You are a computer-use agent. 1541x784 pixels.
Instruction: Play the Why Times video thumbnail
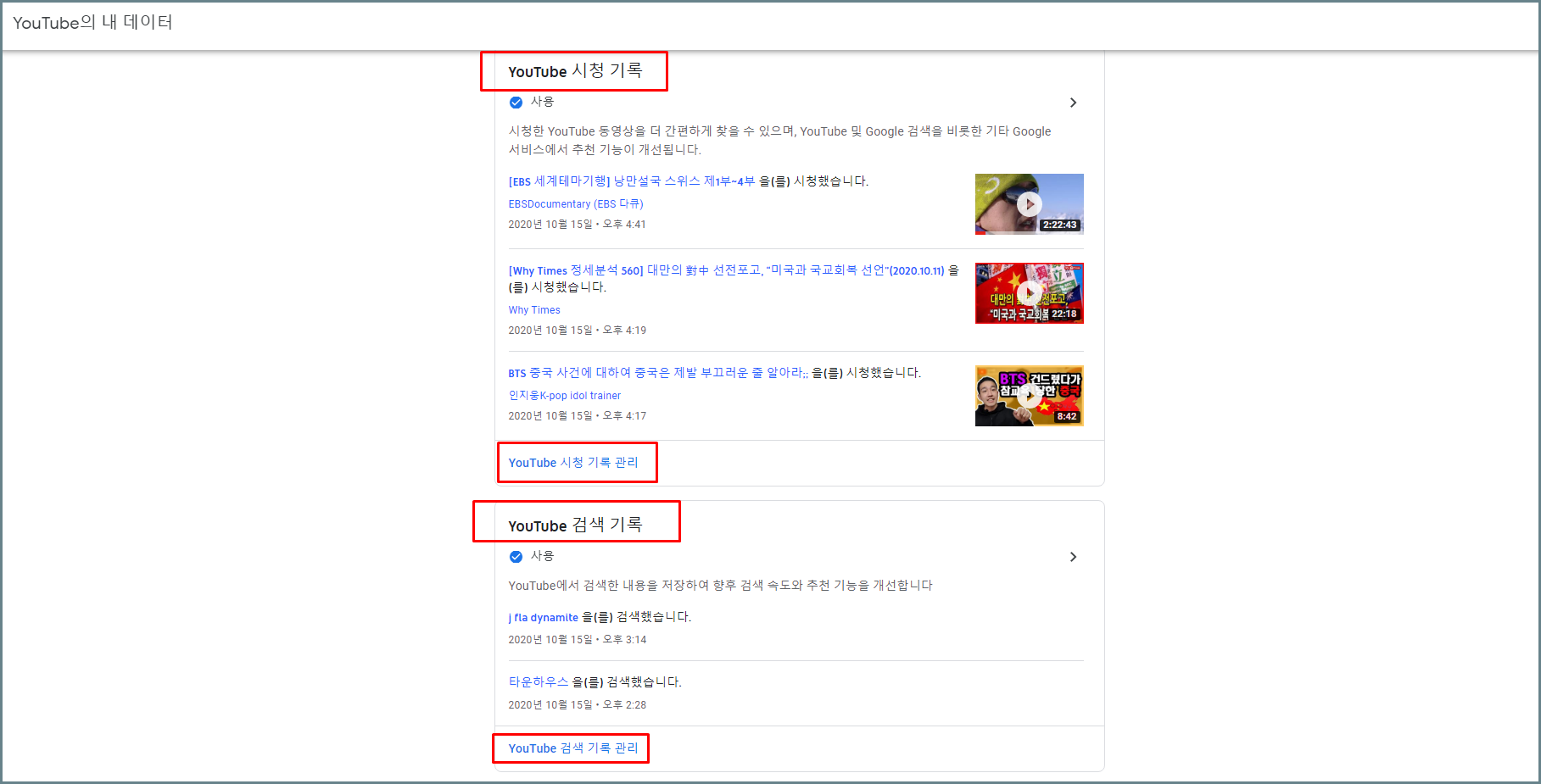coord(1029,293)
